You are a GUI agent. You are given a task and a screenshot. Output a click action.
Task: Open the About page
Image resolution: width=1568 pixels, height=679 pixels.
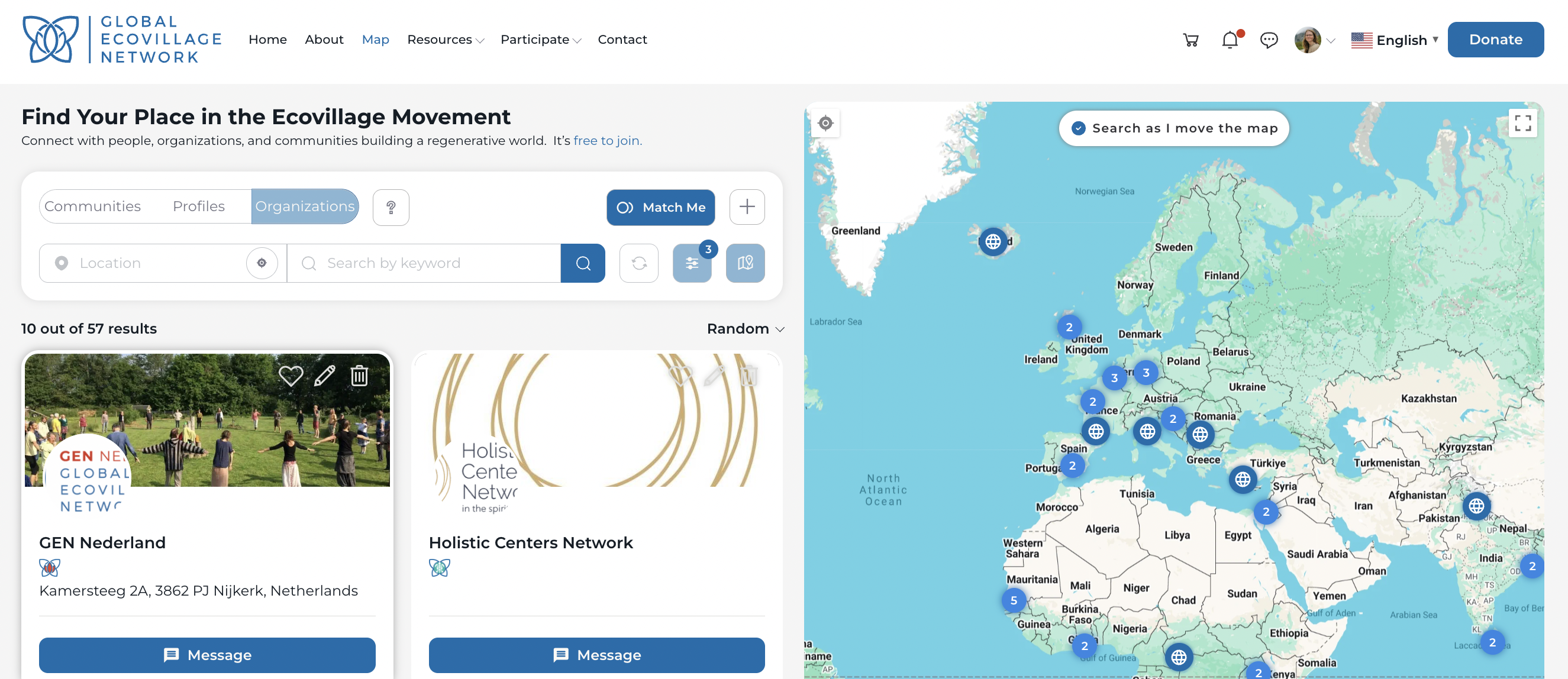click(324, 40)
